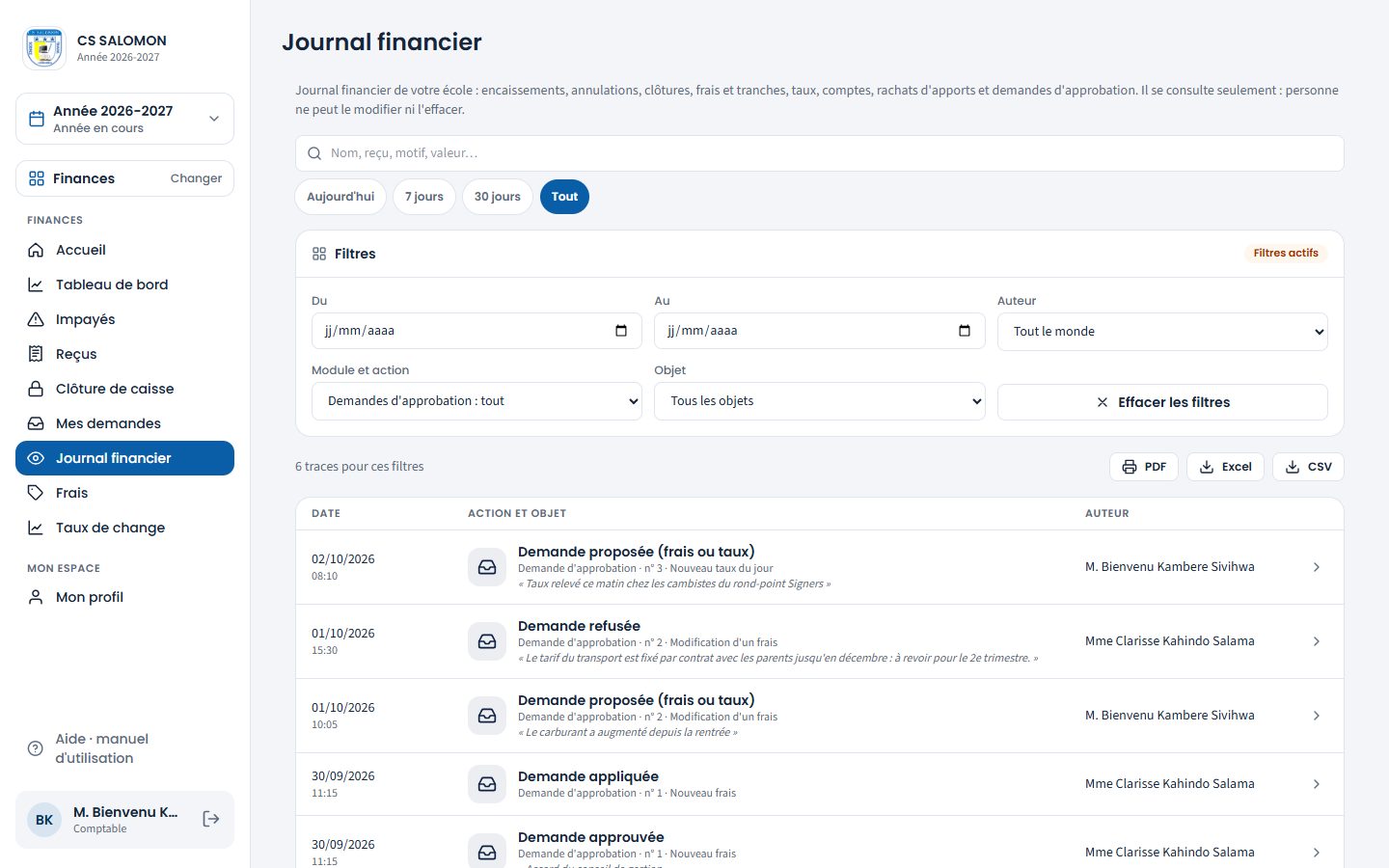This screenshot has height=868, width=1389.
Task: Click the search field Nom, reçu, motif, valeur
Action: (x=819, y=153)
